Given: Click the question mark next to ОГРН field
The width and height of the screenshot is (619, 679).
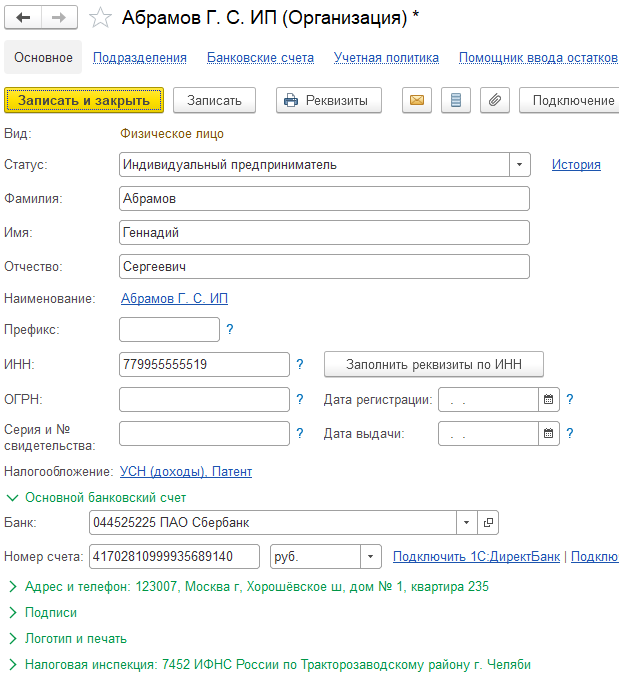Looking at the screenshot, I should pyautogui.click(x=300, y=399).
